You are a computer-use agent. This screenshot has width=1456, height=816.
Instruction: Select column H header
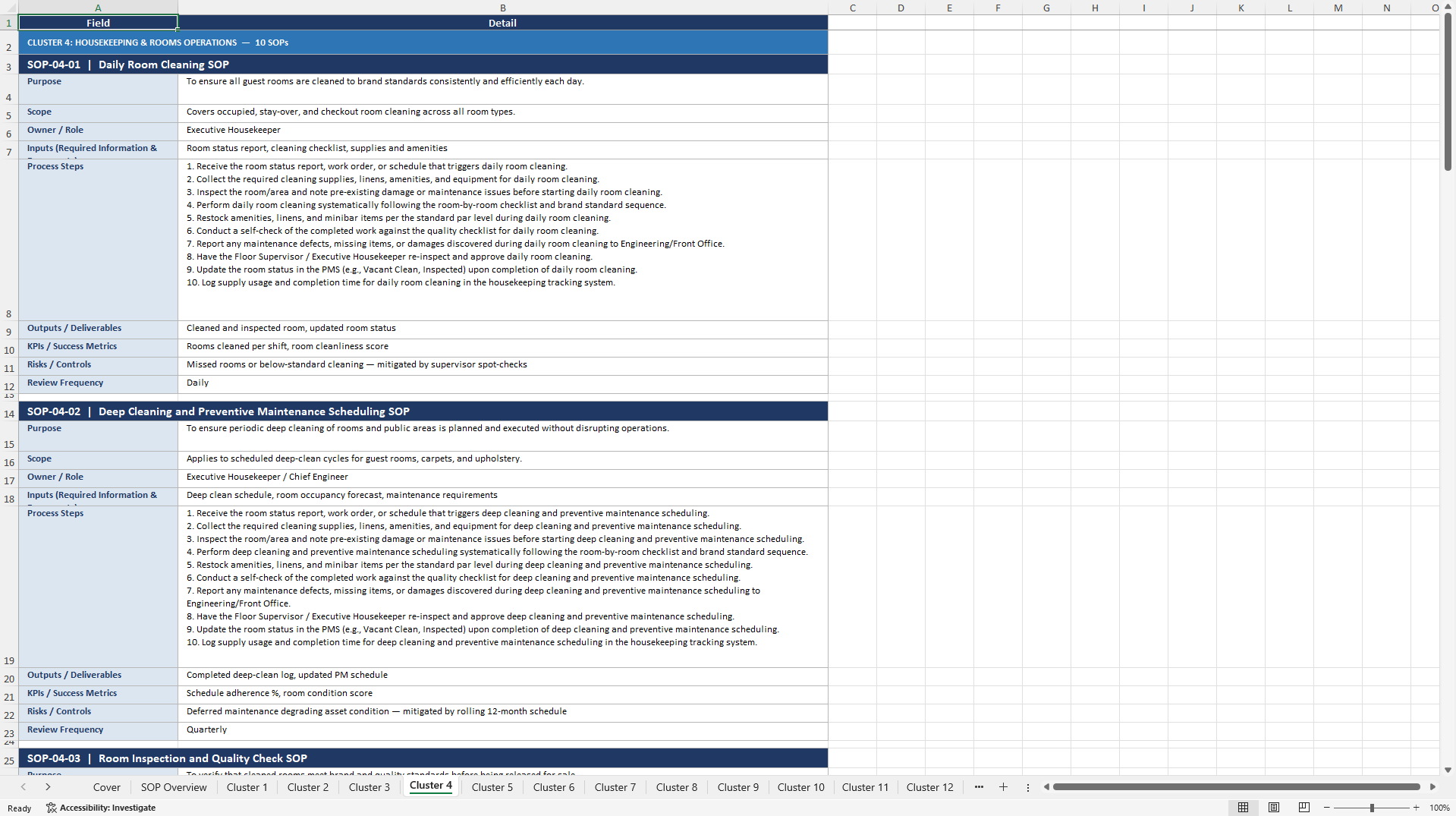[1095, 8]
